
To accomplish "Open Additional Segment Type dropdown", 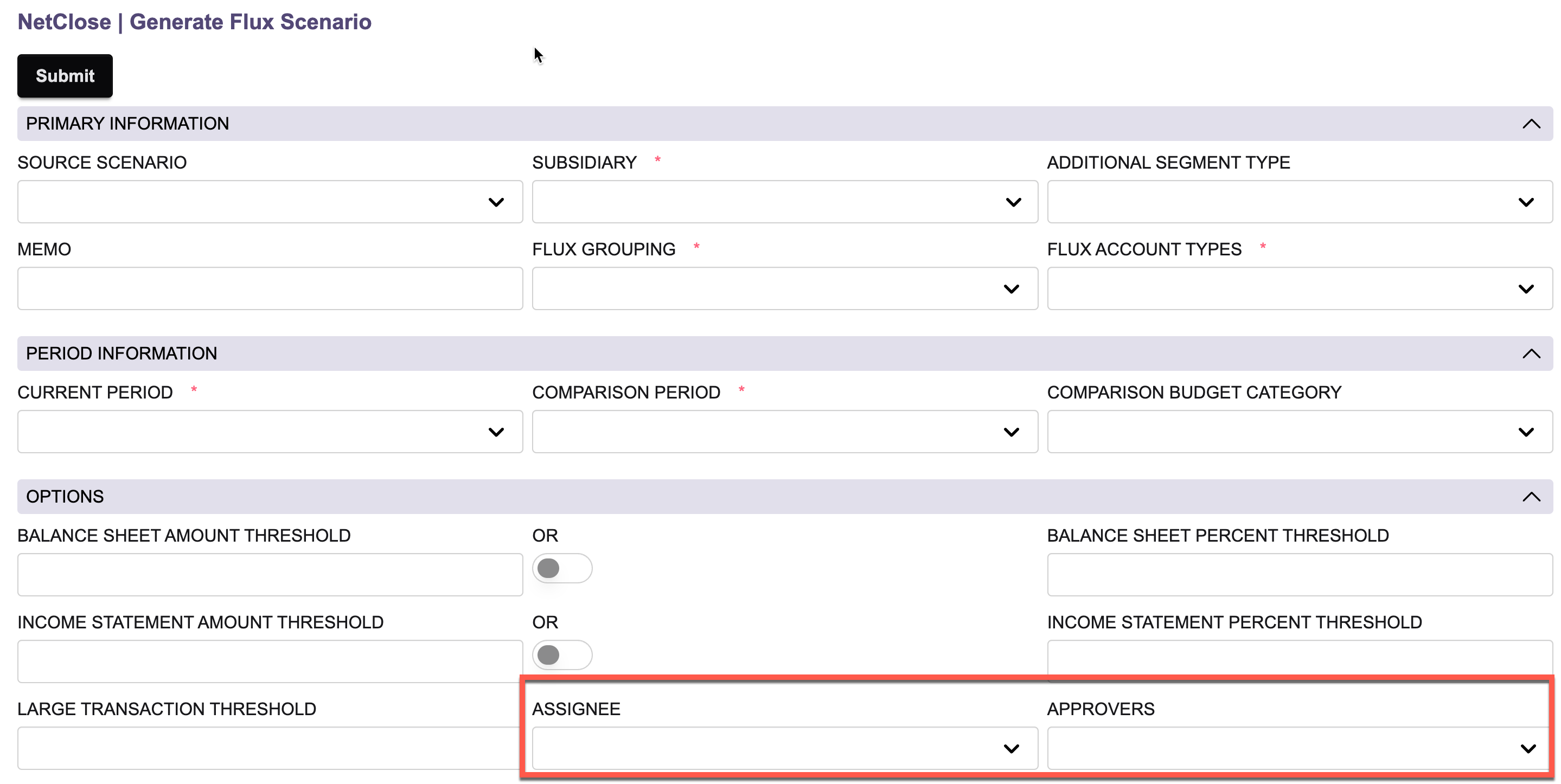I will [x=1299, y=202].
